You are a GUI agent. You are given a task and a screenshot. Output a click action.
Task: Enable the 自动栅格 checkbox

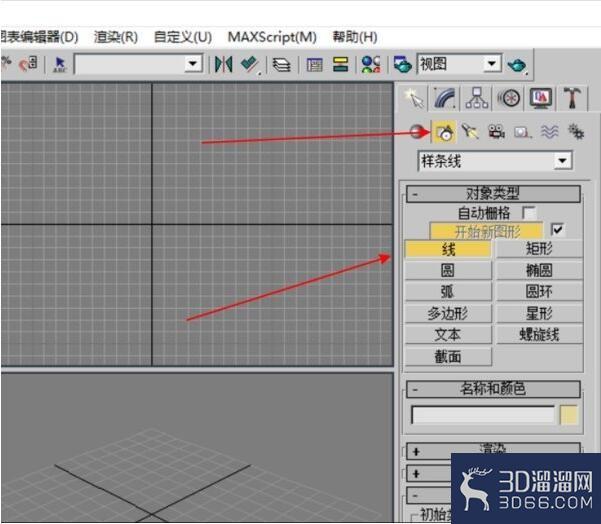coord(529,213)
